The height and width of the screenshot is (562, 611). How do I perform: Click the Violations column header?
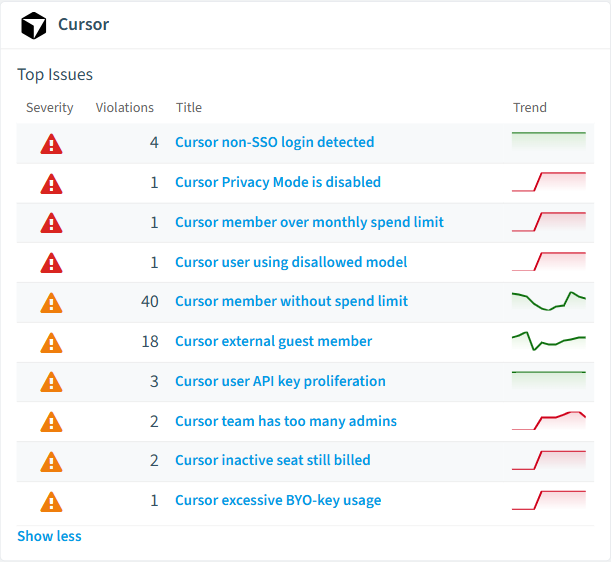(125, 108)
